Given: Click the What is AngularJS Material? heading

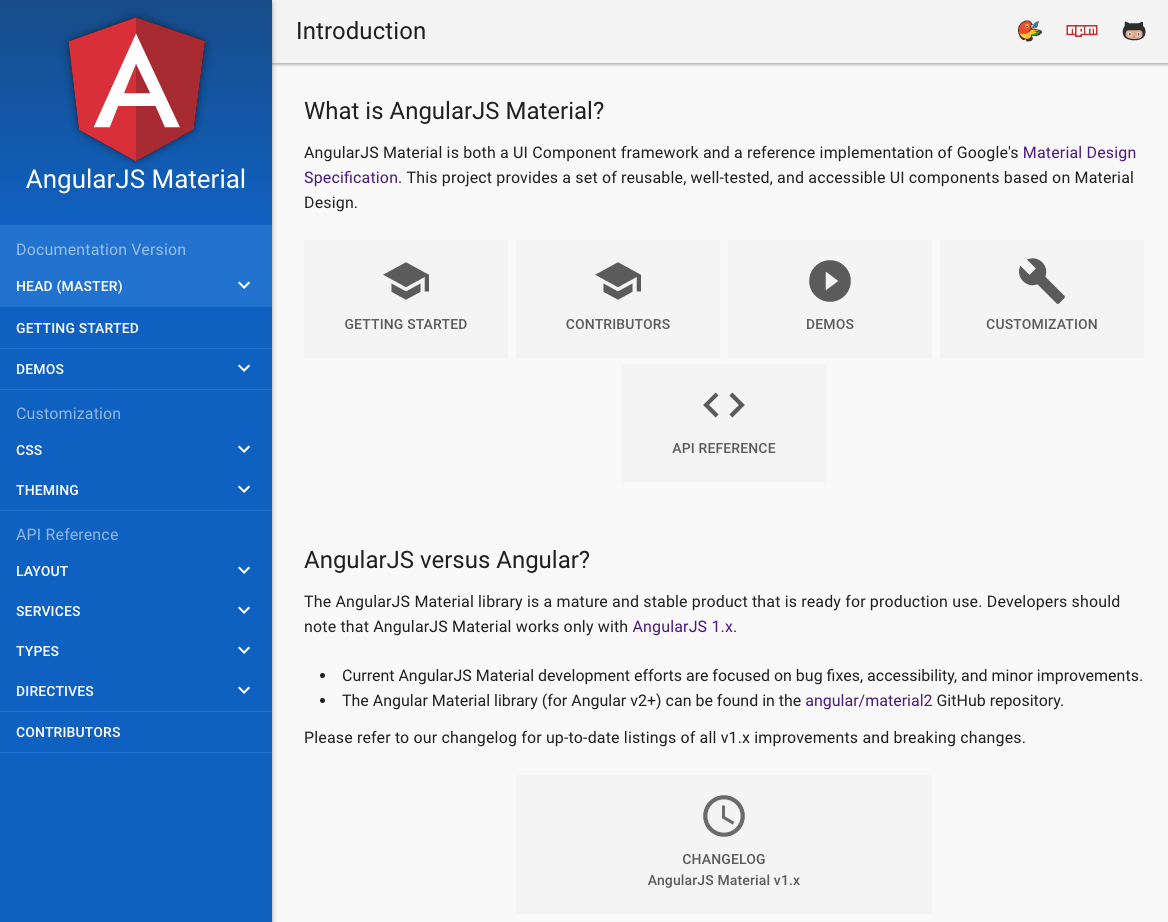Looking at the screenshot, I should pos(454,111).
